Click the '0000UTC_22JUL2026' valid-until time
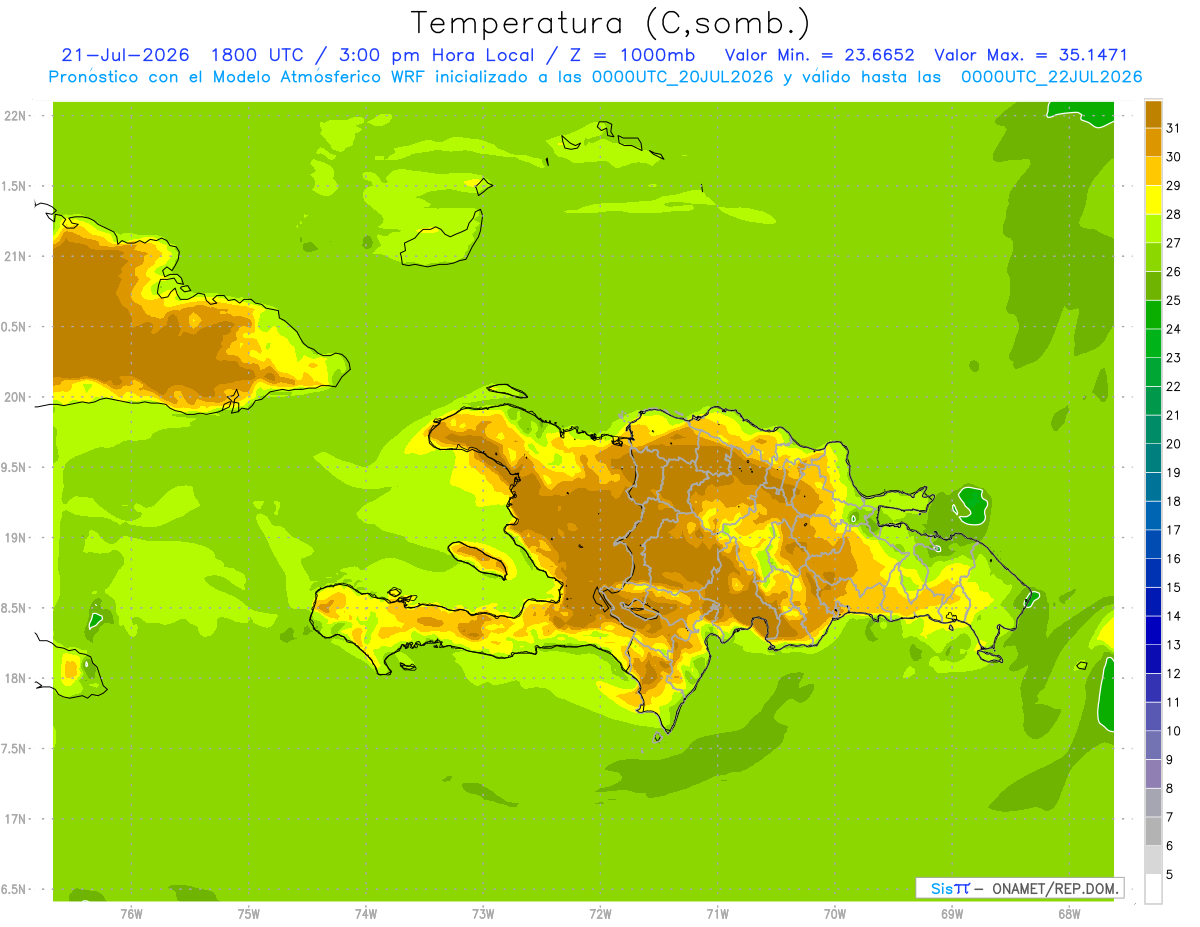Viewport: 1200px width, 927px height. pos(1051,77)
